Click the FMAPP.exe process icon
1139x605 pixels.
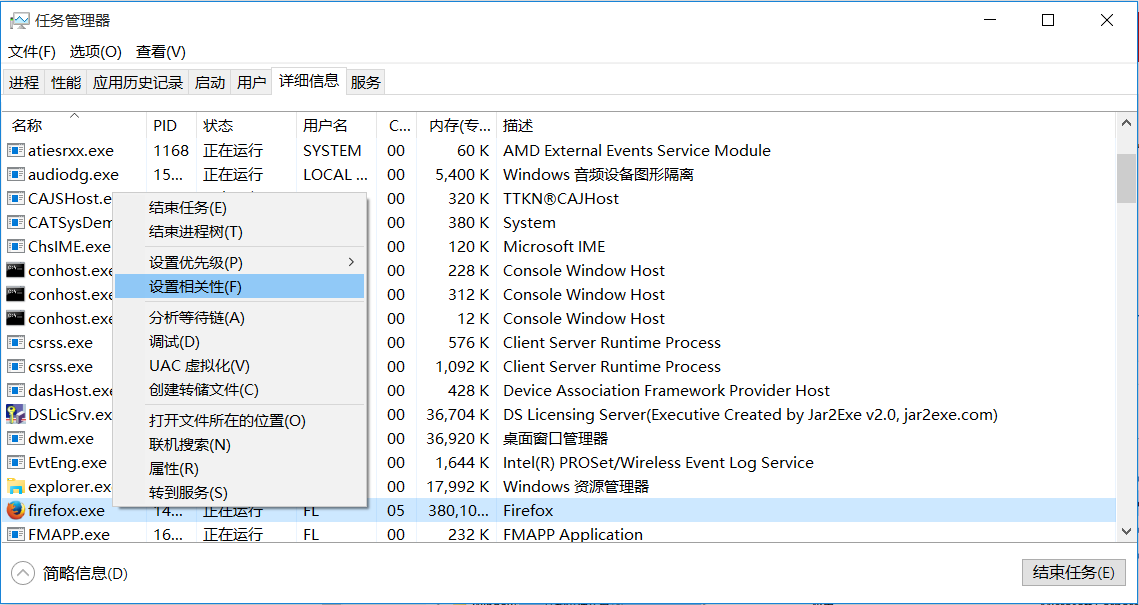click(15, 534)
